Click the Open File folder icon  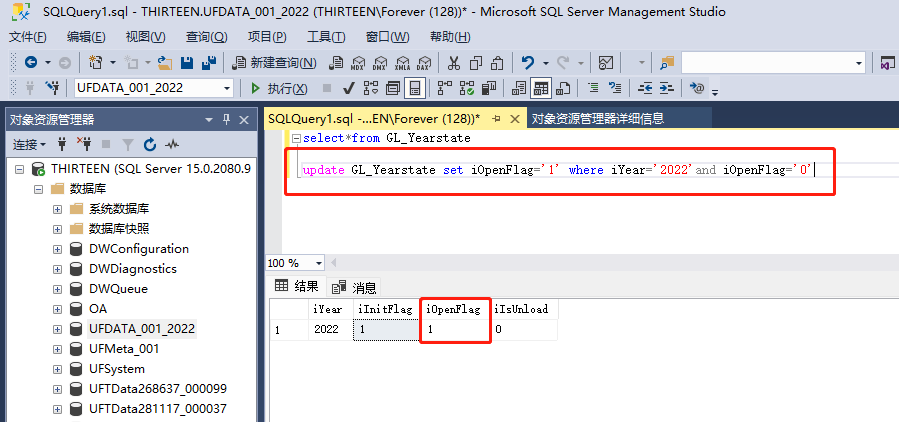coord(165,62)
